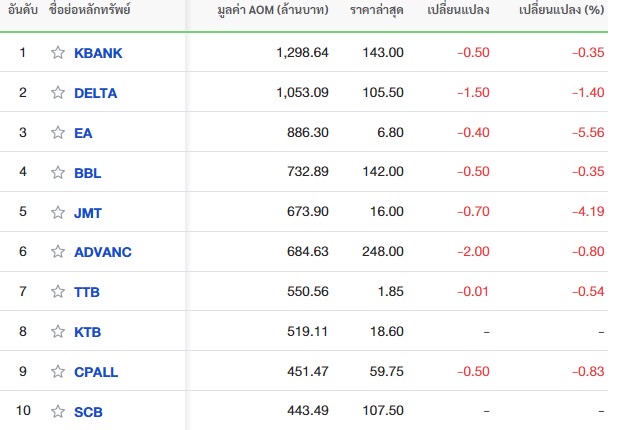Open the SCB stock symbol link
Image resolution: width=622 pixels, height=430 pixels.
click(88, 412)
